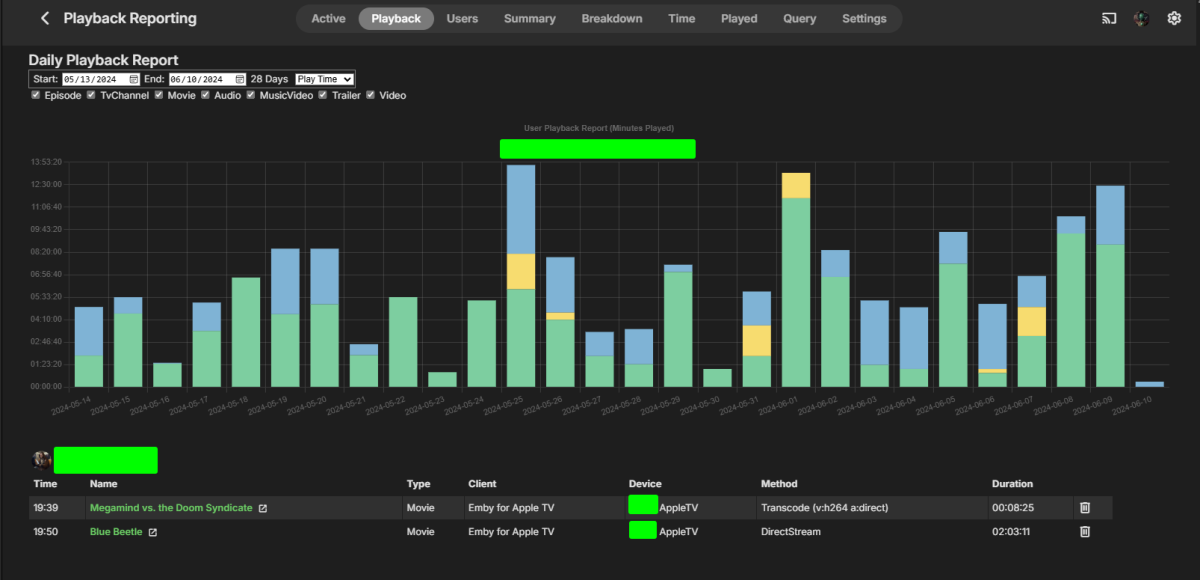Disable the MusicVideo checkbox
The width and height of the screenshot is (1200, 580).
point(251,95)
